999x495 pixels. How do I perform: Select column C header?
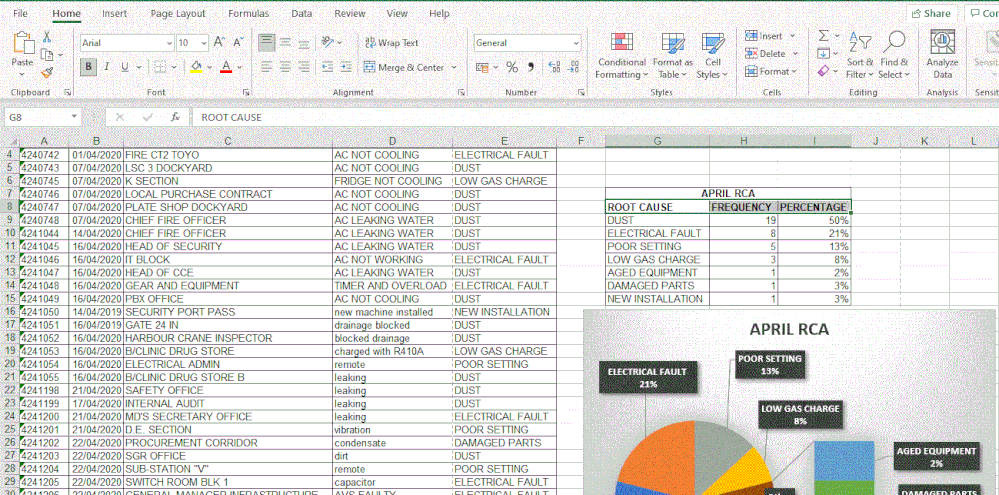coord(227,141)
